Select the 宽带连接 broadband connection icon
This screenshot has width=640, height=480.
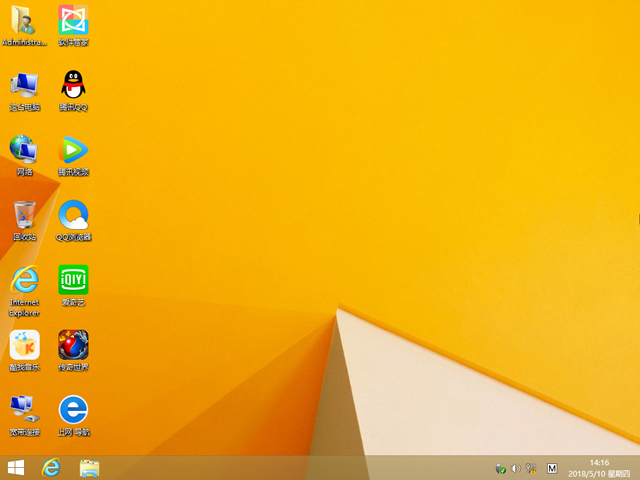coord(24,410)
